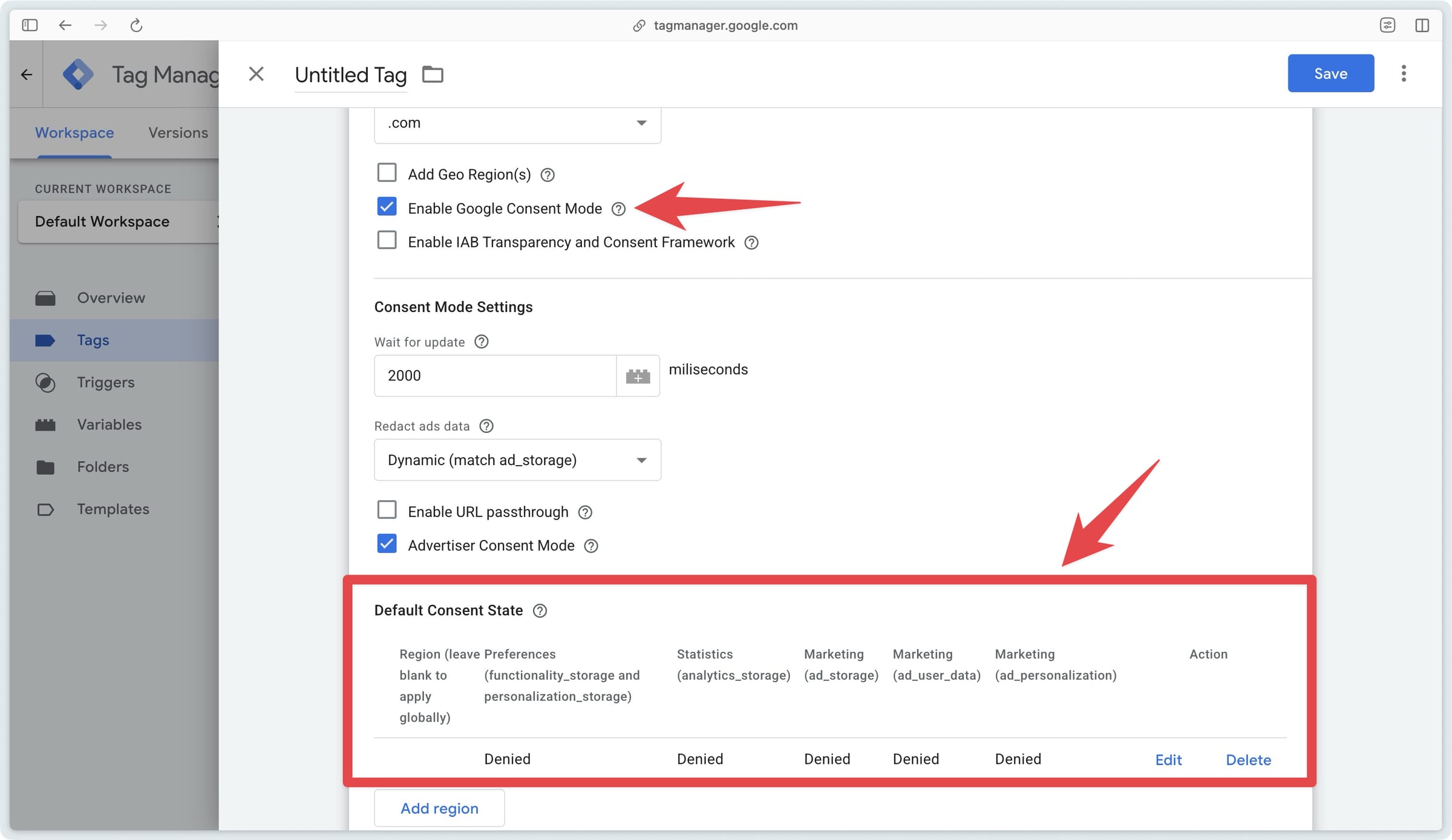Open help for Enable Google Consent Mode
This screenshot has height=840, width=1452.
click(x=618, y=209)
